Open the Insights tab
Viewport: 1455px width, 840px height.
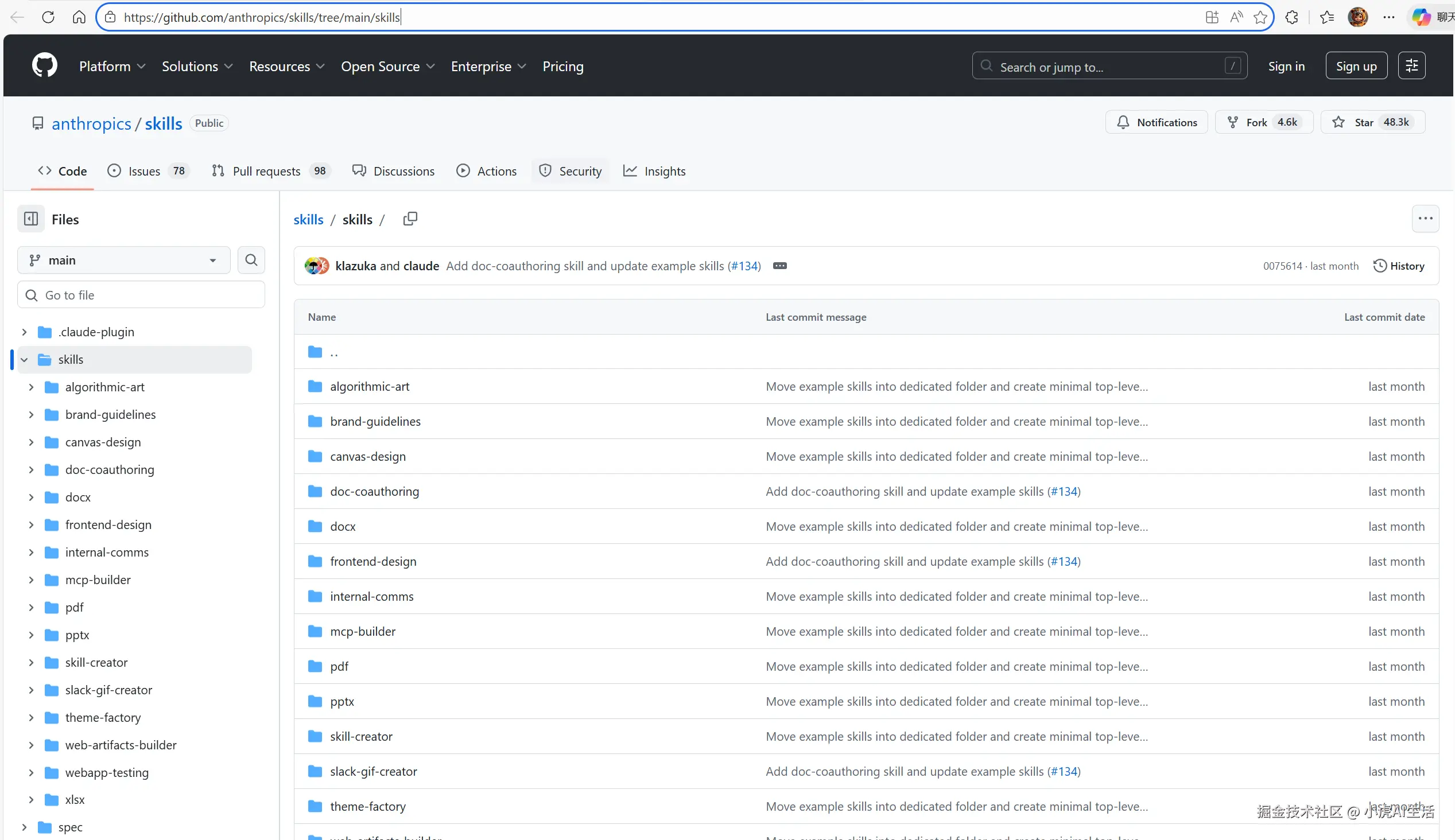pyautogui.click(x=654, y=172)
